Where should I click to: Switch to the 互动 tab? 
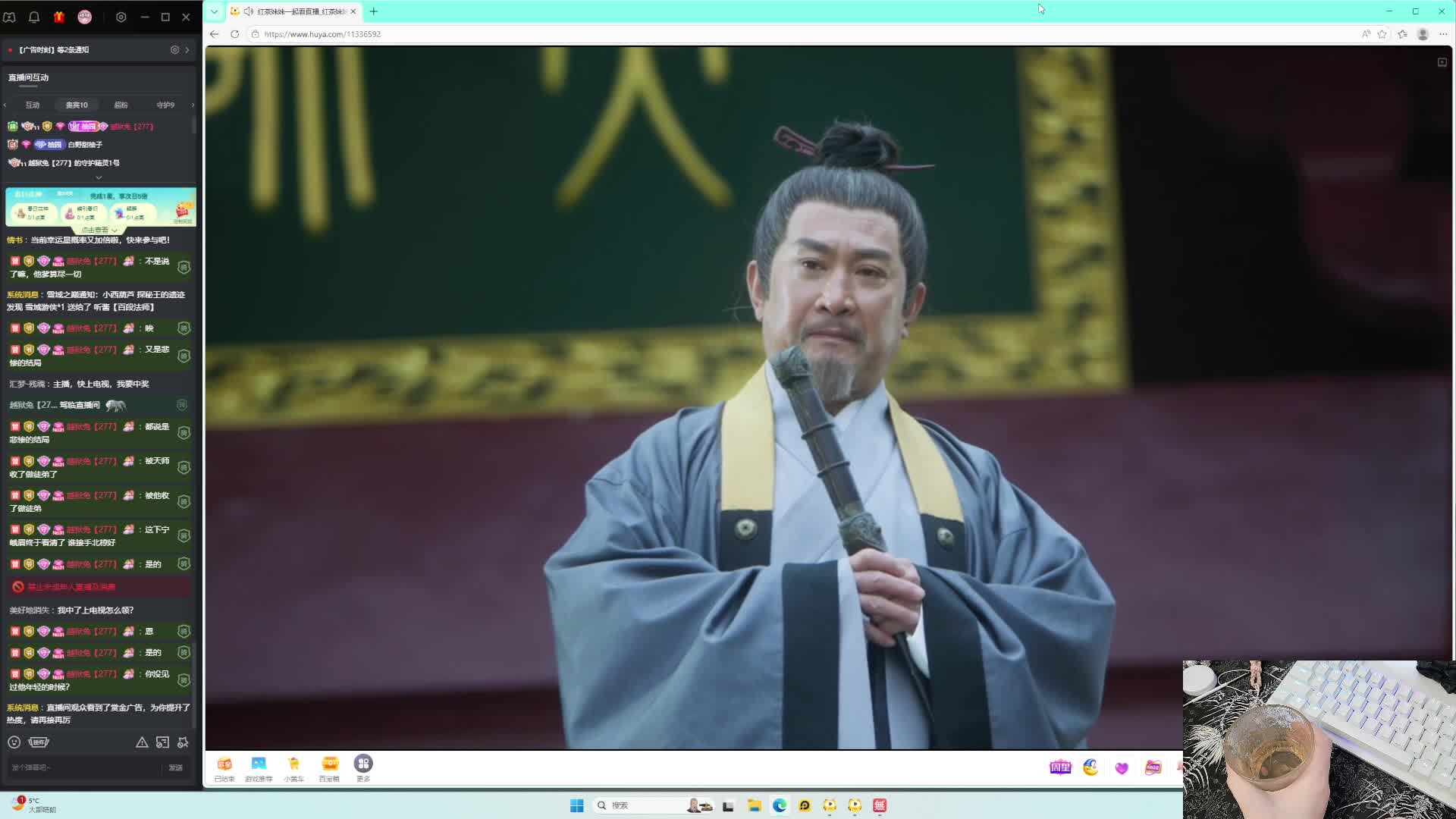pos(33,105)
